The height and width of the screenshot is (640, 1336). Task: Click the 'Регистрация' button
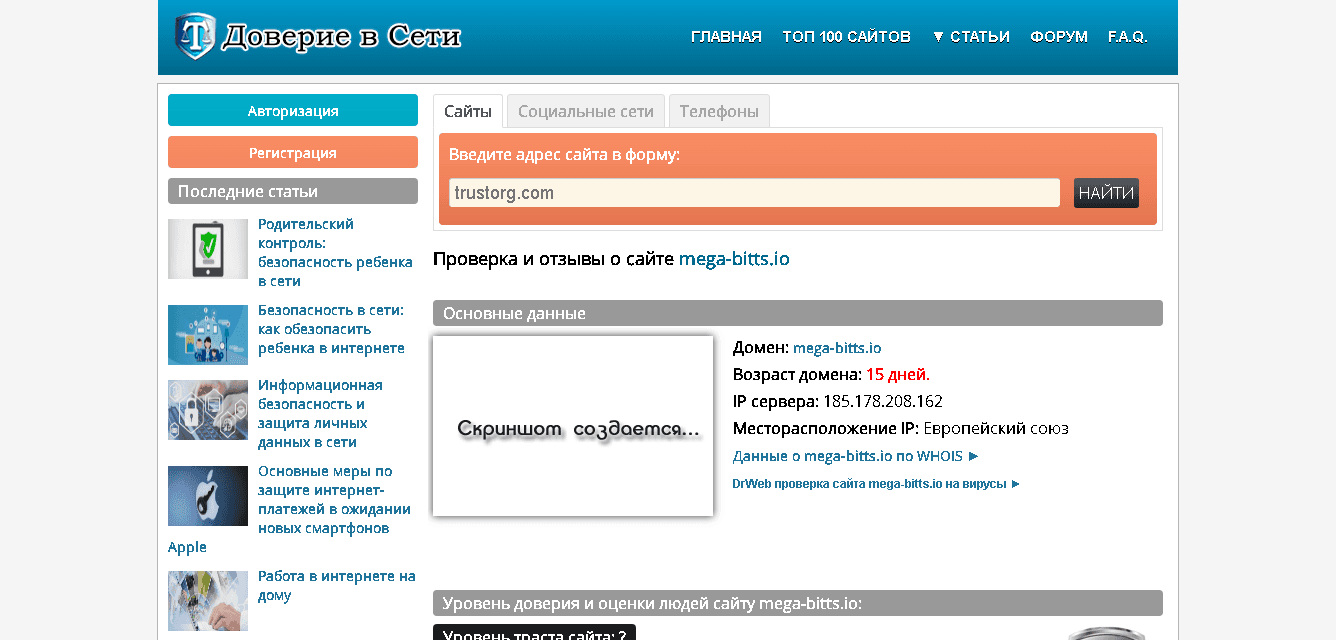tap(293, 153)
